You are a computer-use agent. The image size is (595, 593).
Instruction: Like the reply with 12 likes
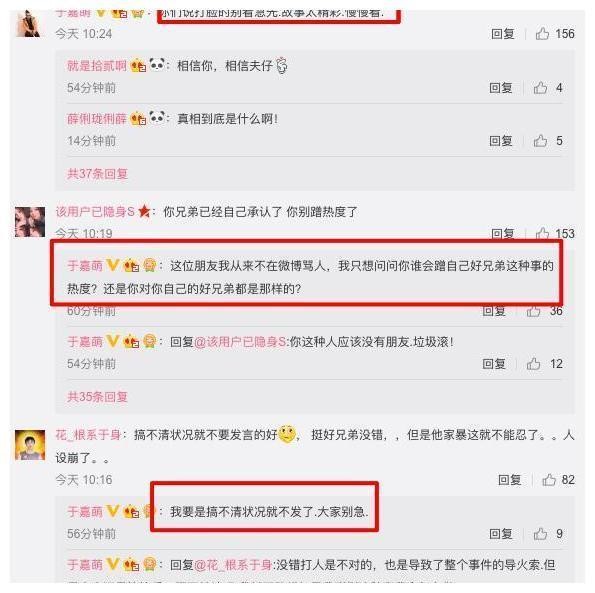point(534,364)
